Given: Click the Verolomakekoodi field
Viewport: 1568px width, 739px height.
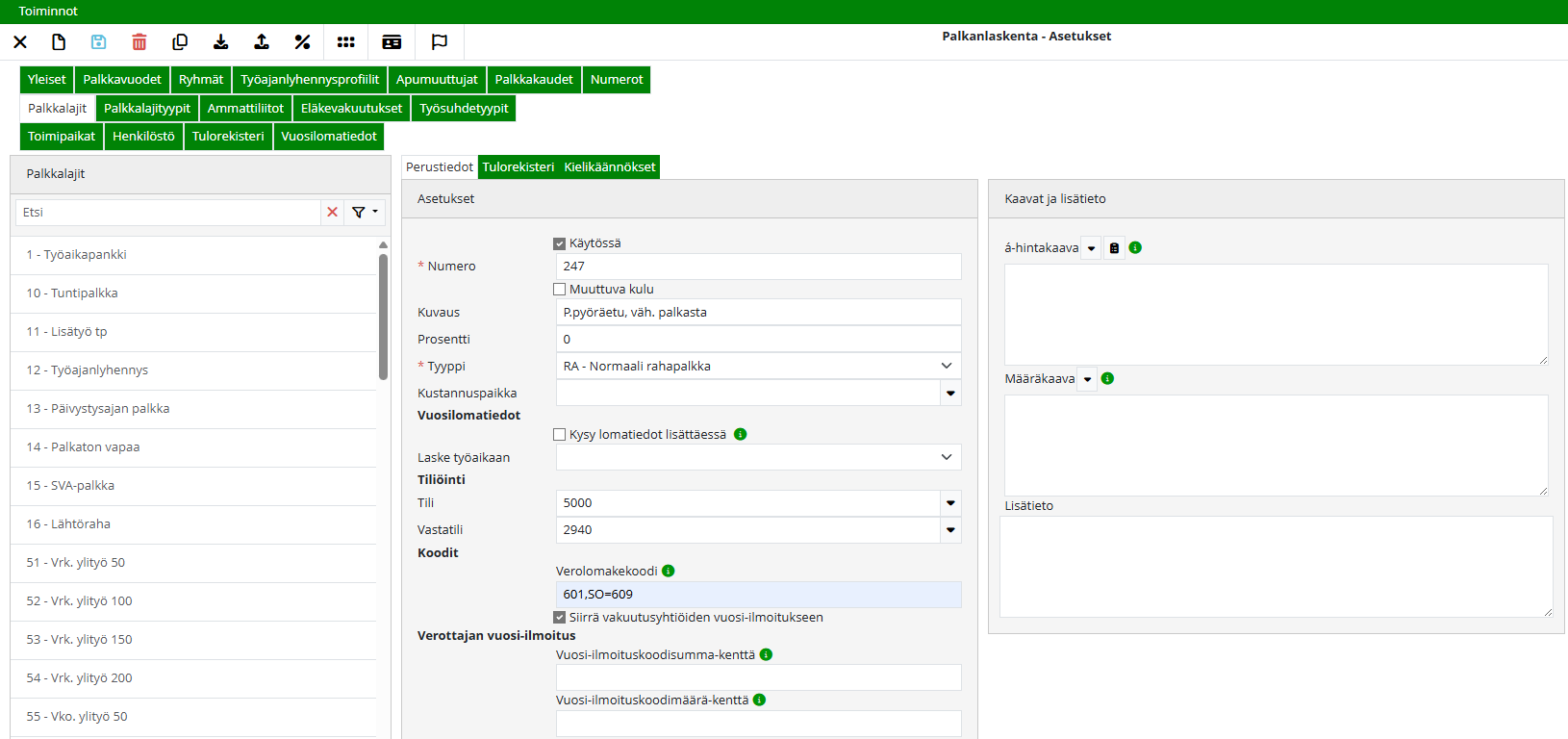Looking at the screenshot, I should tap(758, 595).
